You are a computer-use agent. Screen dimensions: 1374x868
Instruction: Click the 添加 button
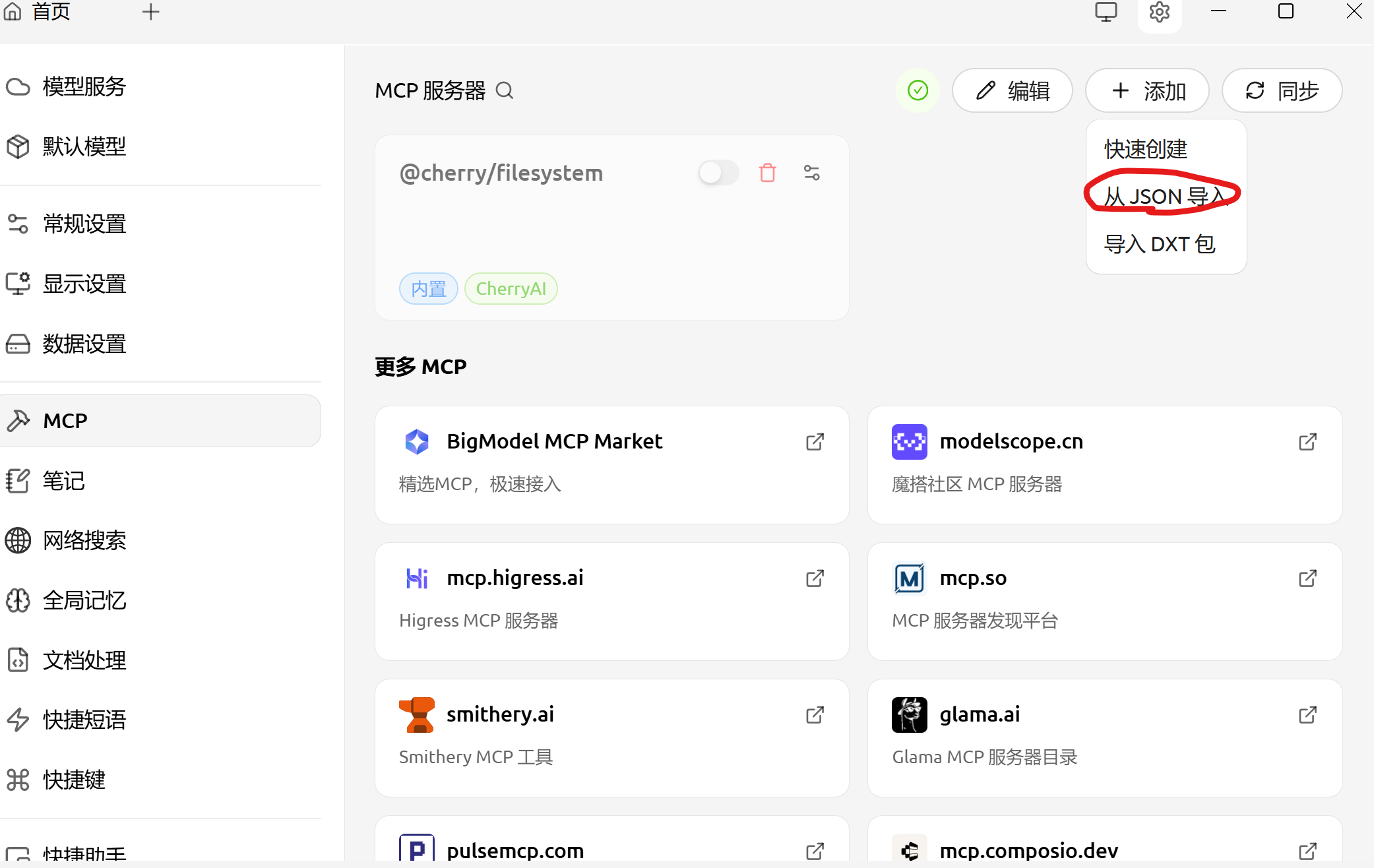[1148, 90]
